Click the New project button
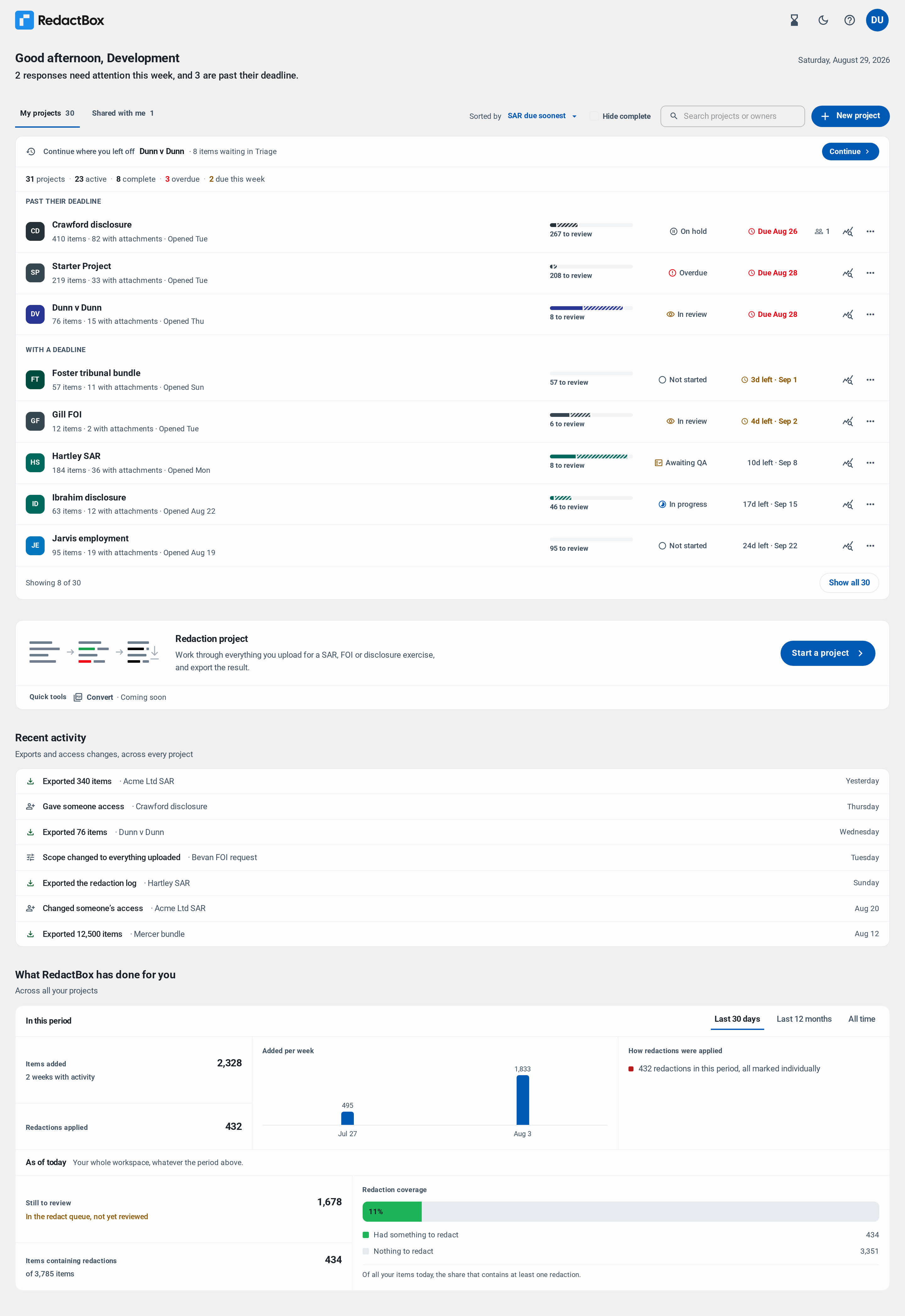 [849, 116]
